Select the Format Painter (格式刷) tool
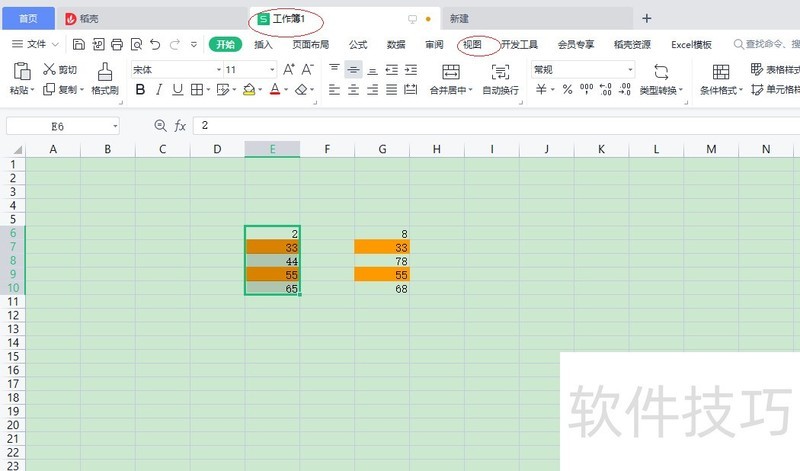Screen dimensions: 800x471 (x=105, y=78)
